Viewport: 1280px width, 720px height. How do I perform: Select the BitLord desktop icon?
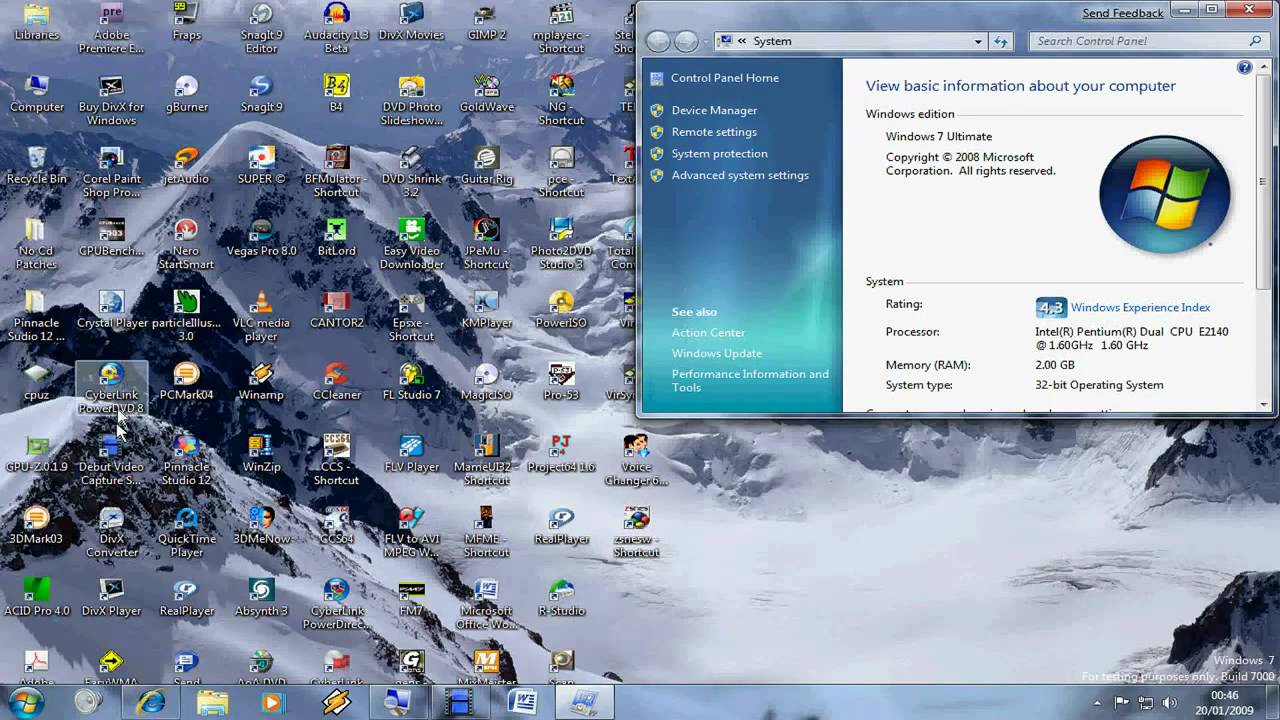(336, 238)
